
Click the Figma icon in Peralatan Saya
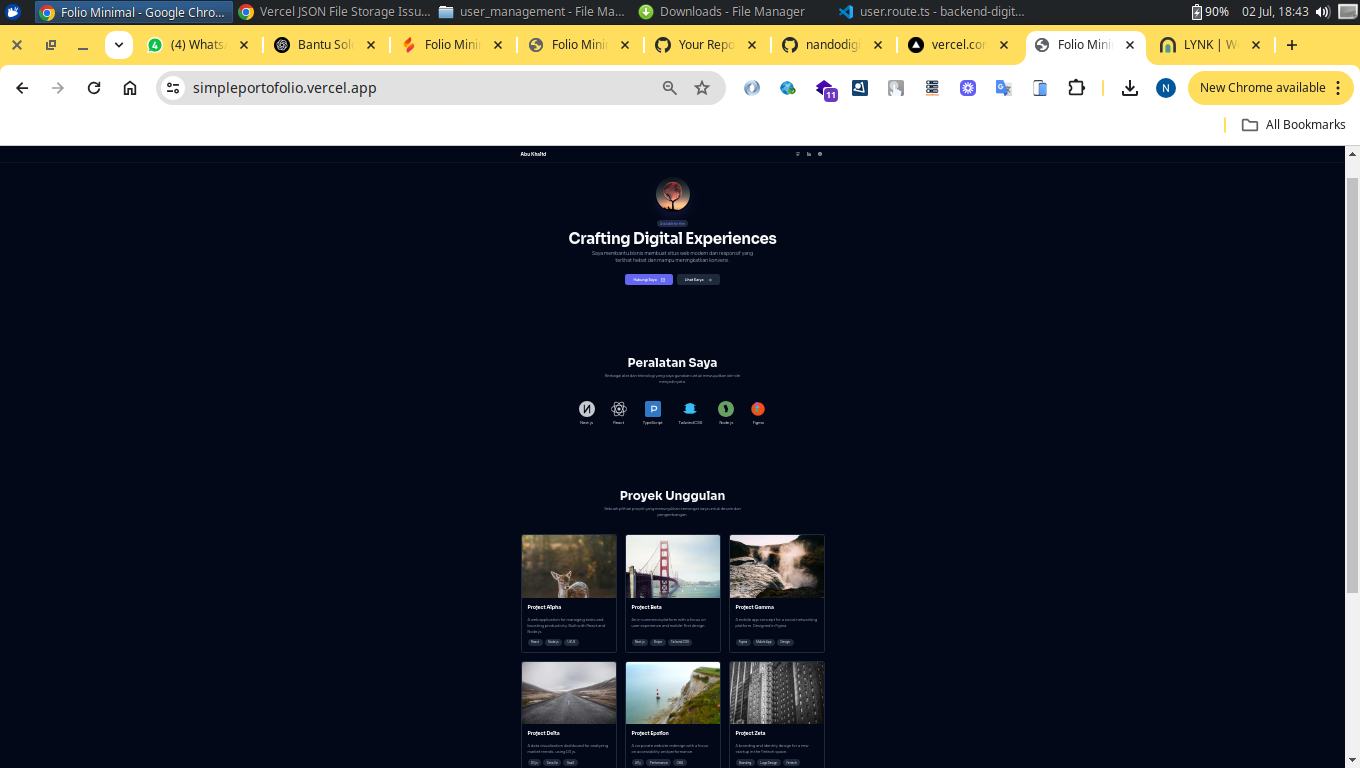tap(758, 409)
